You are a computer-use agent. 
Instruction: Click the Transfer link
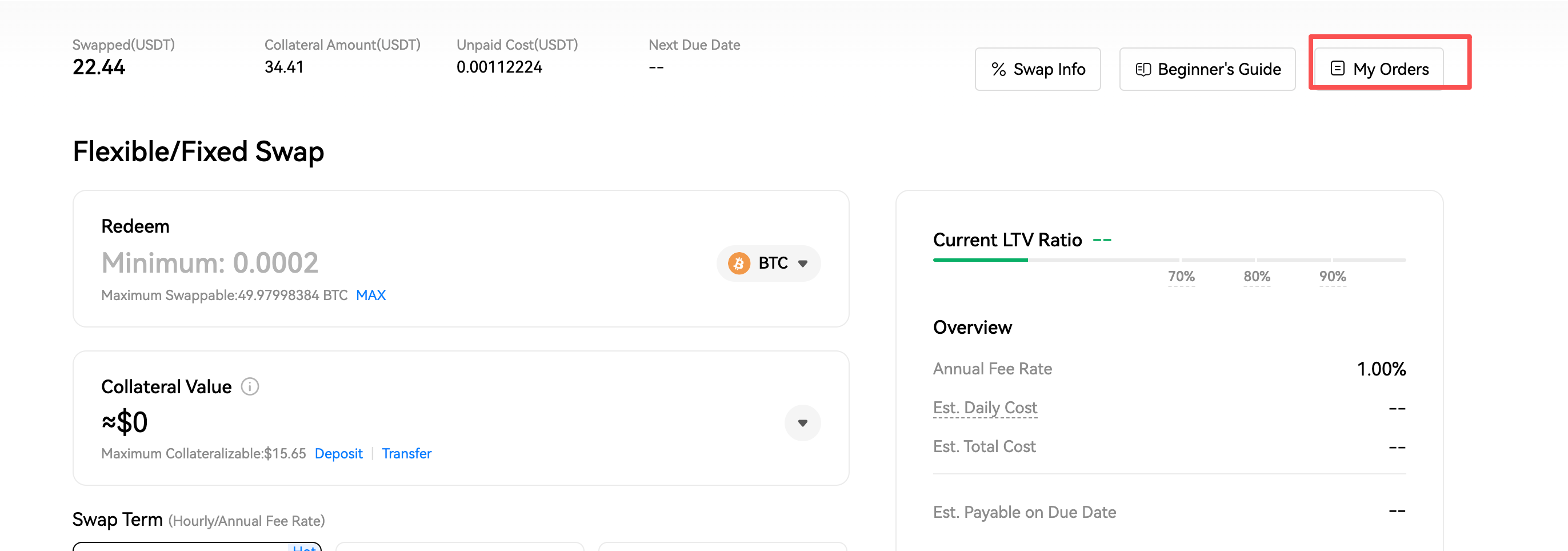pyautogui.click(x=407, y=454)
